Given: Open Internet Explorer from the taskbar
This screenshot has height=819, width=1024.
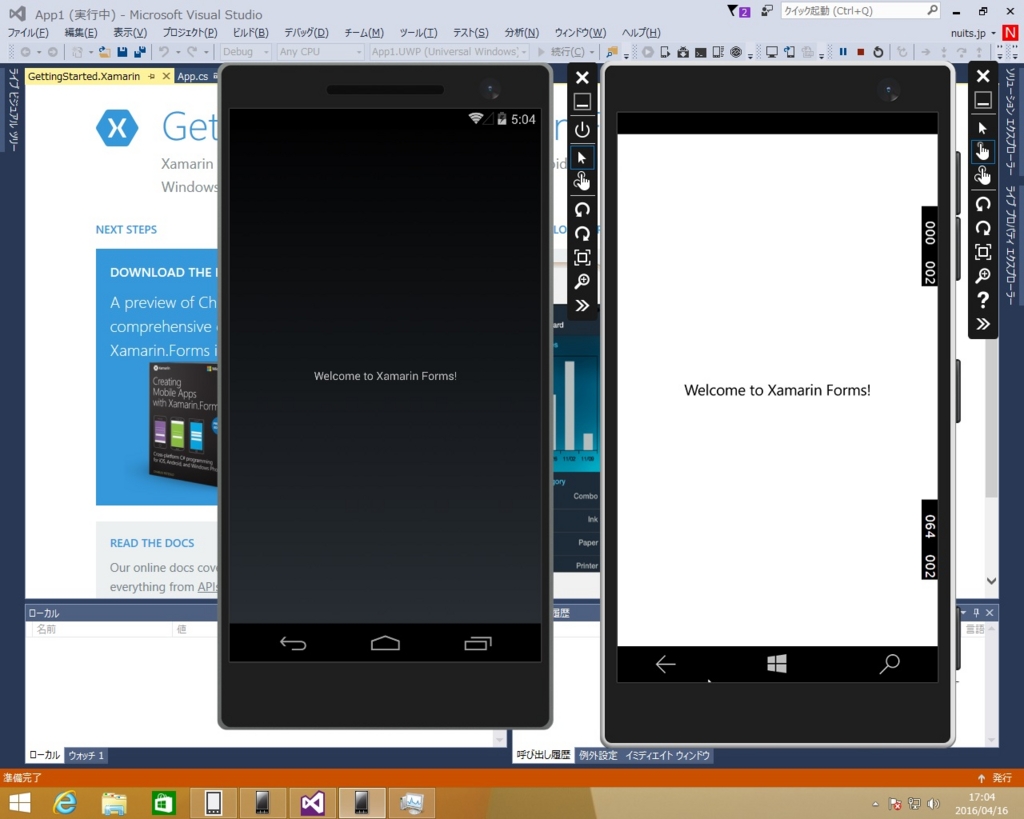Looking at the screenshot, I should tap(65, 803).
